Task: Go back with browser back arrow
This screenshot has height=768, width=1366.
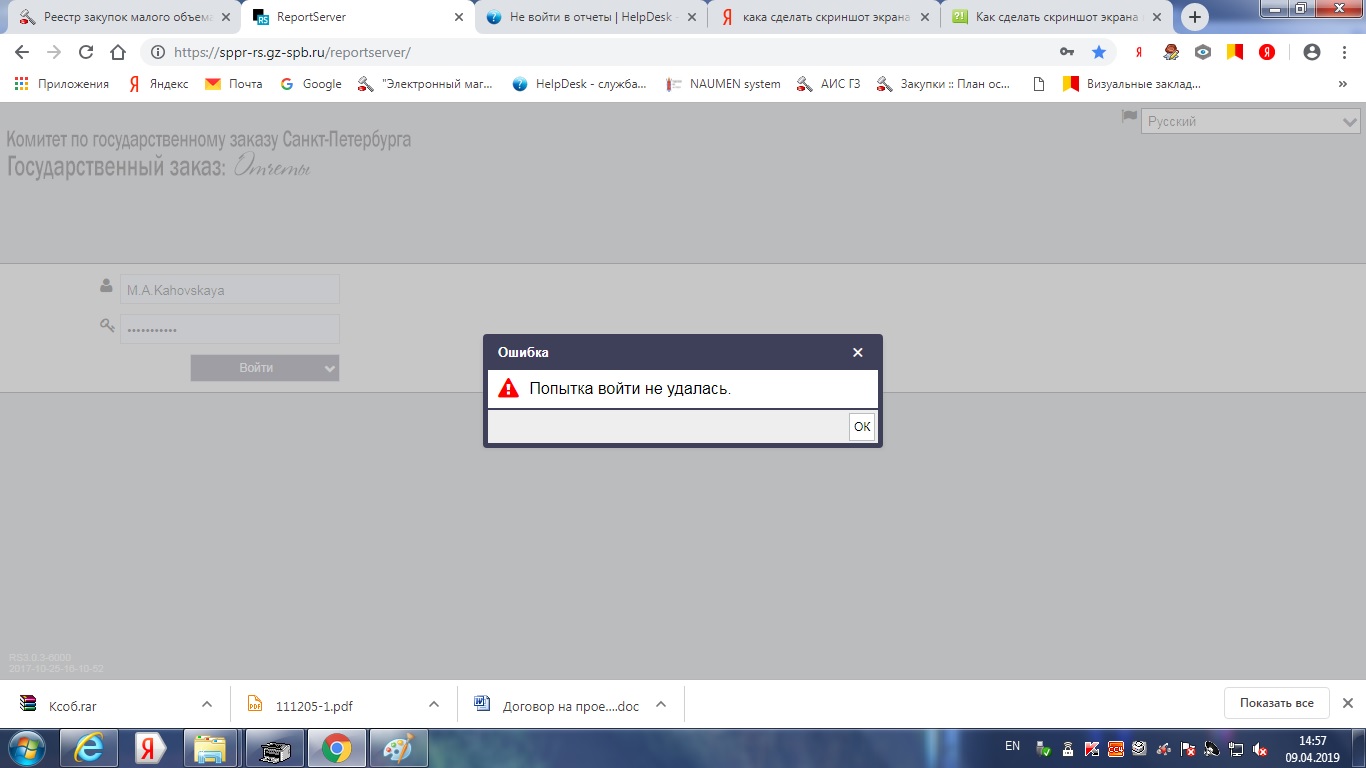Action: coord(22,52)
